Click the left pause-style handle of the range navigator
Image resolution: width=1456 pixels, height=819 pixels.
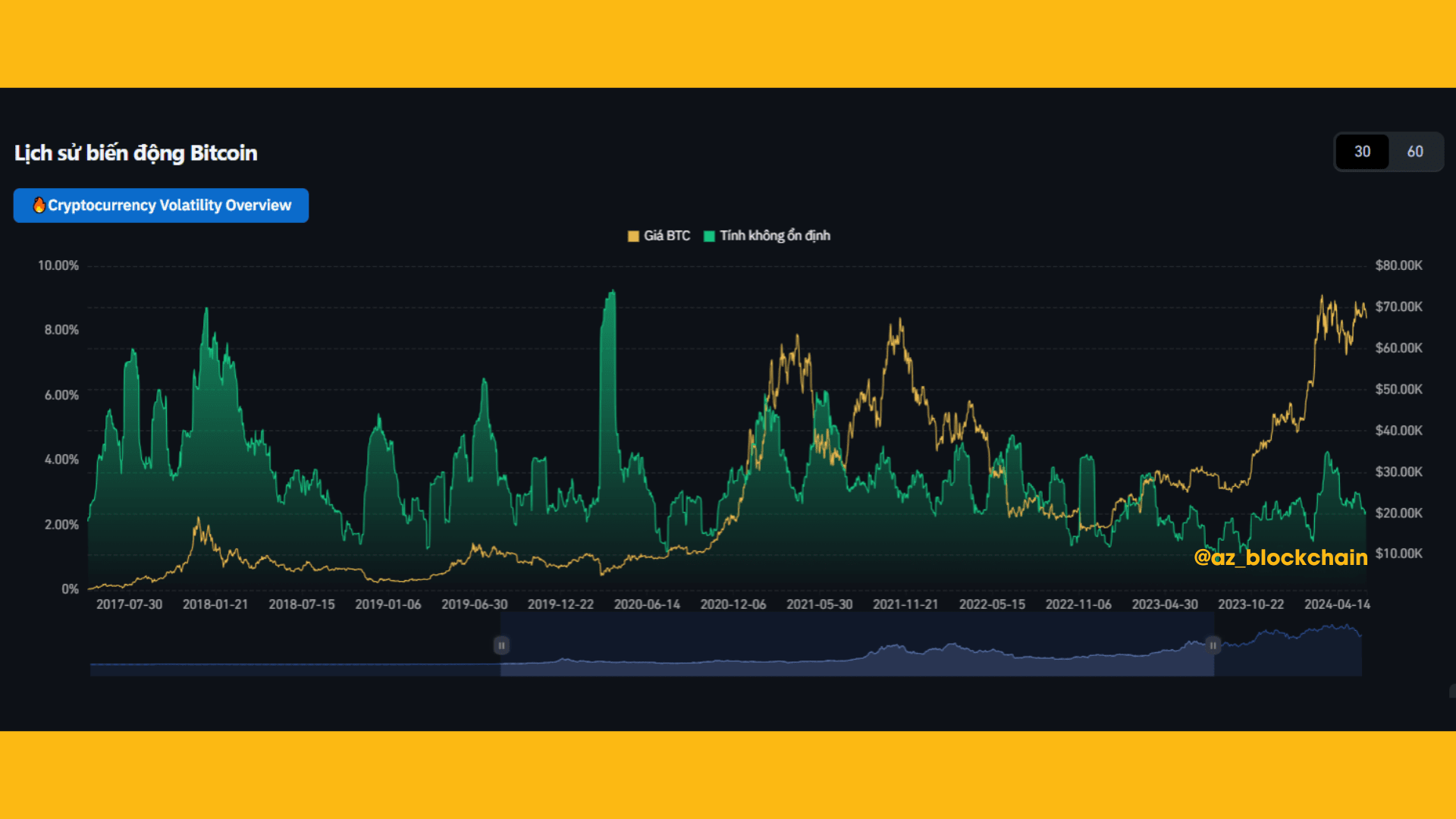pos(501,645)
